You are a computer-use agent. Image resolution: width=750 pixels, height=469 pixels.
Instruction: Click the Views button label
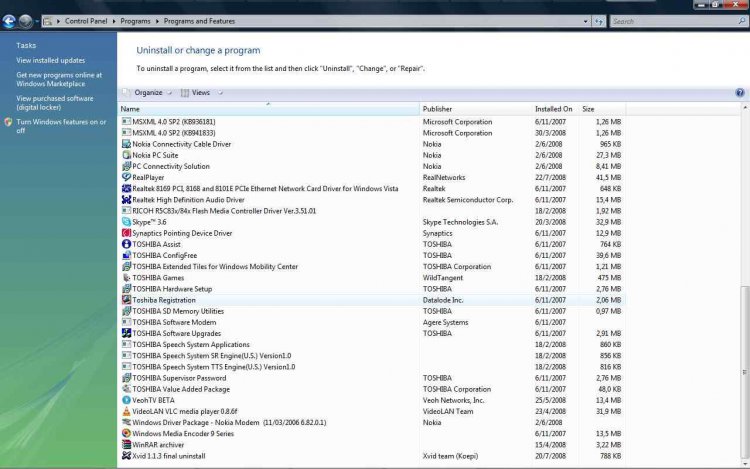coord(200,93)
